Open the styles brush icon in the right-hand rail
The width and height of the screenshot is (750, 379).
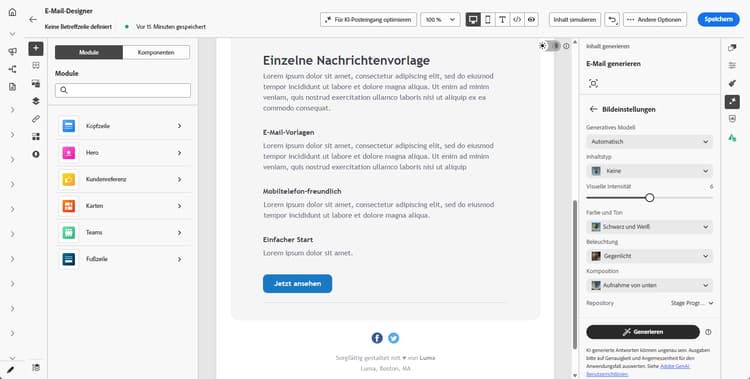click(x=732, y=83)
